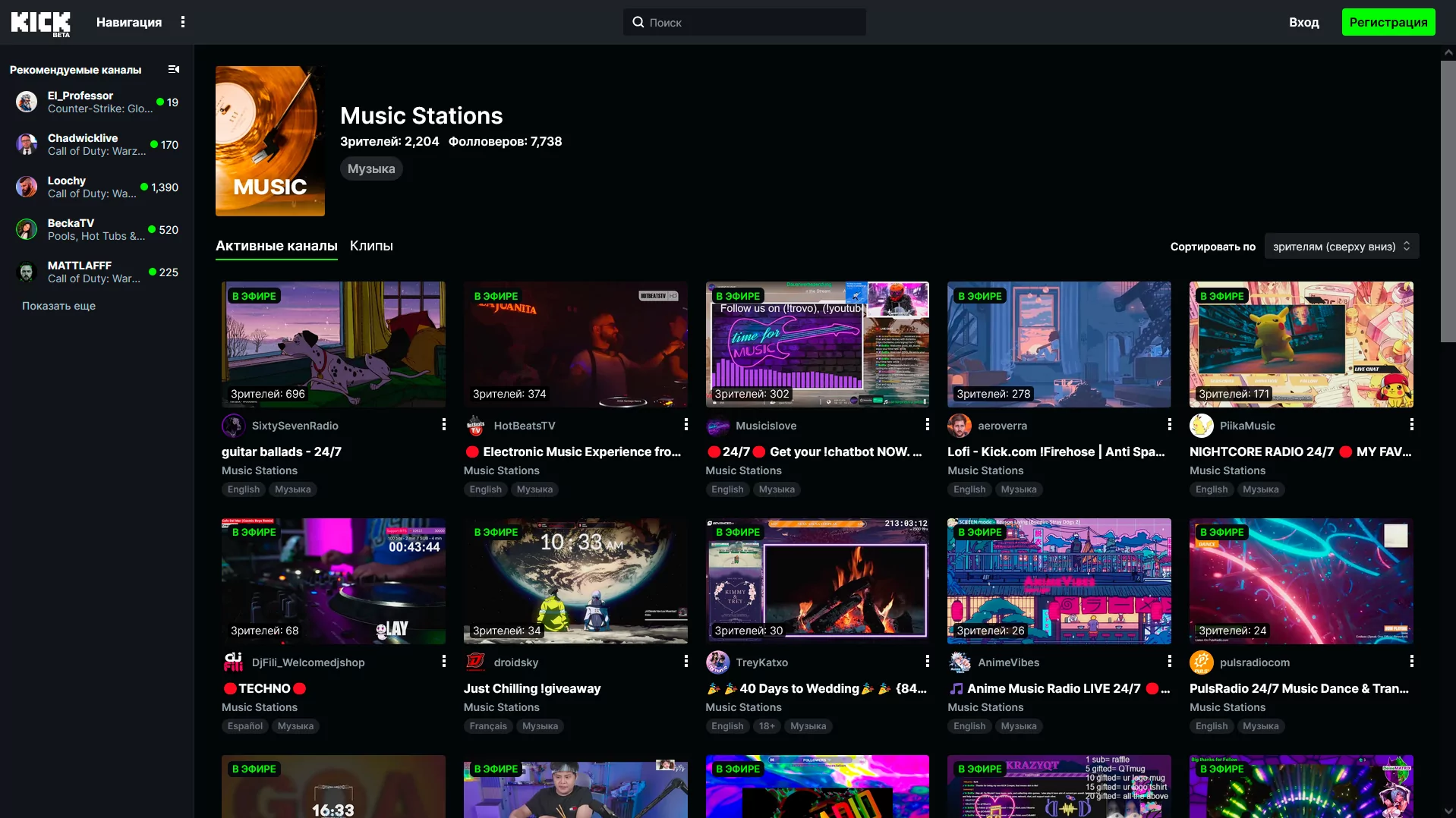The width and height of the screenshot is (1456, 818).
Task: Open options menu for SixtySevenRadio stream
Action: pyautogui.click(x=444, y=425)
